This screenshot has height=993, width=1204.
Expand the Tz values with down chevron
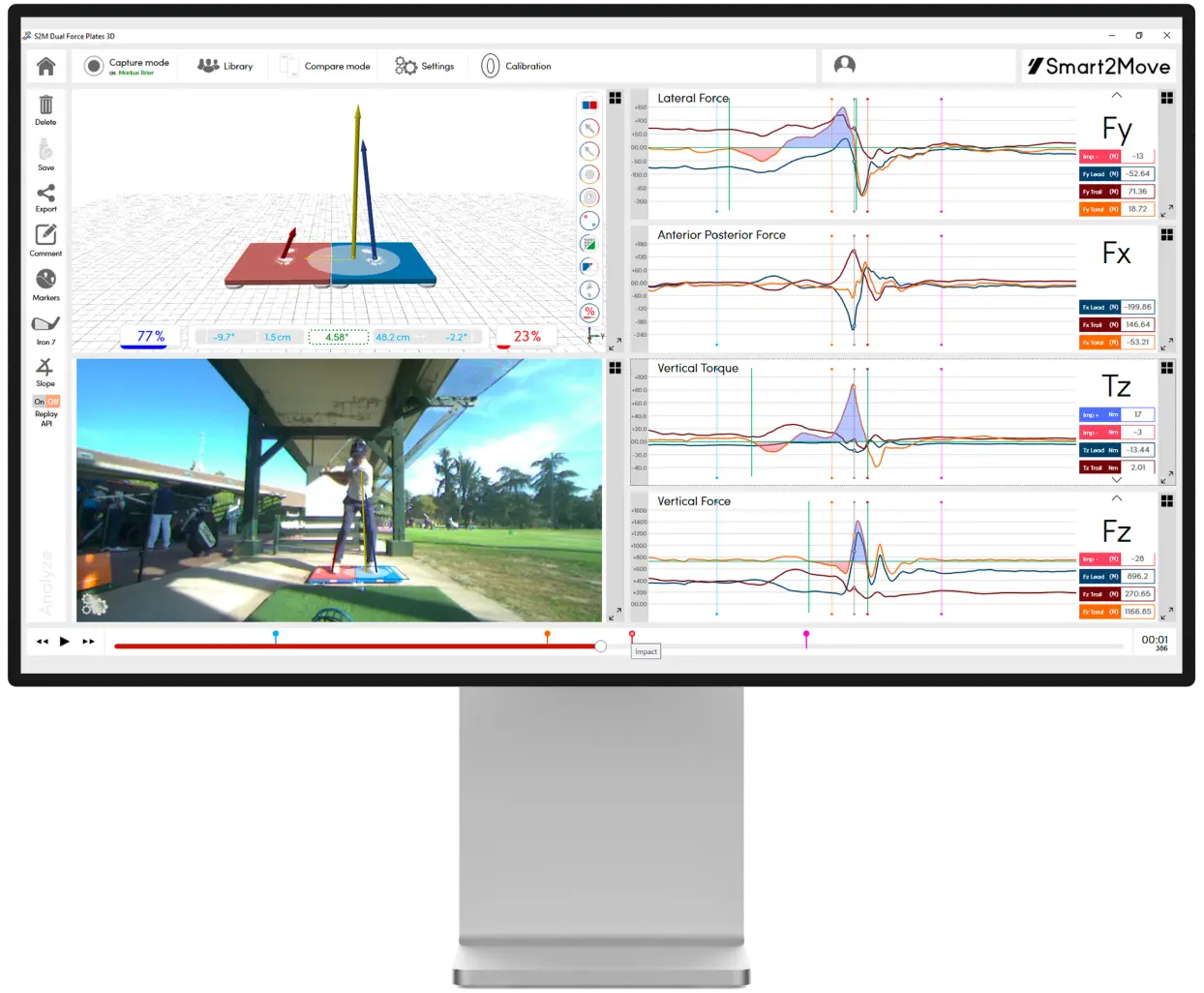(x=1116, y=480)
